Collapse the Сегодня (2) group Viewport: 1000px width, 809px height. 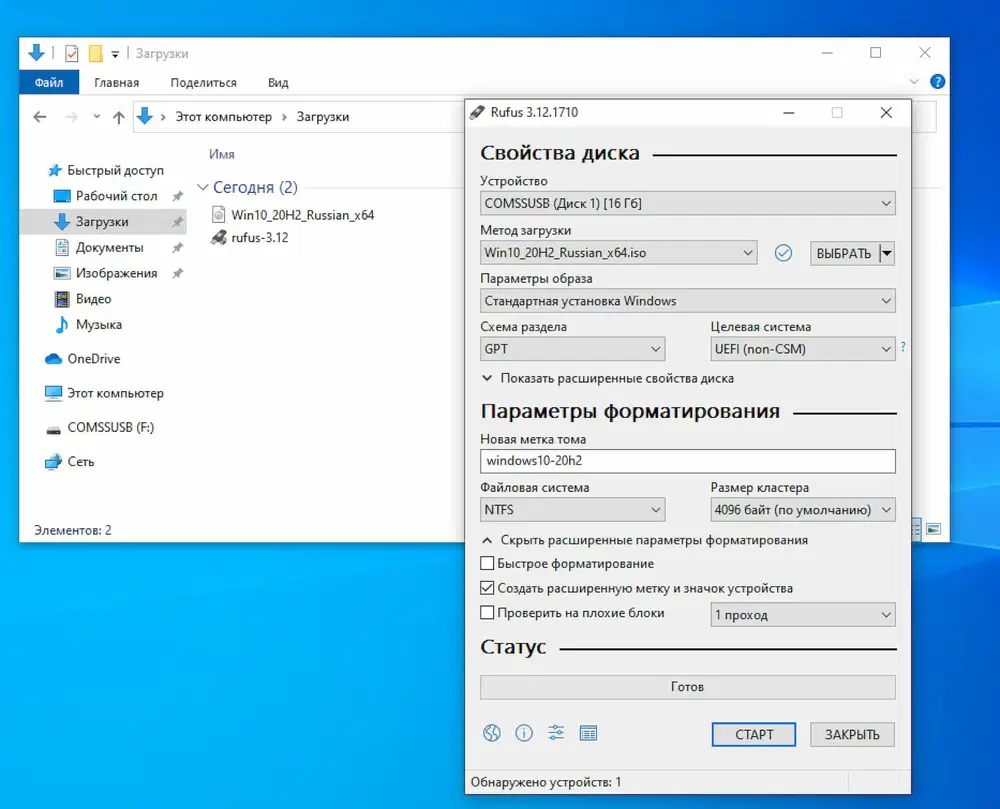(203, 187)
